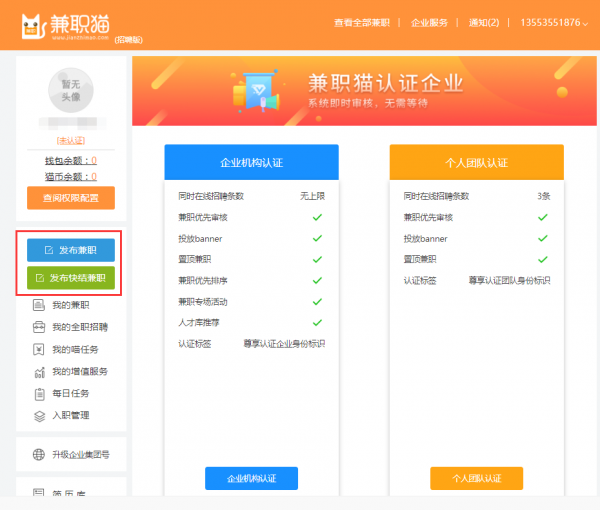Click 入职管理 layers icon
600x510 pixels.
point(39,414)
